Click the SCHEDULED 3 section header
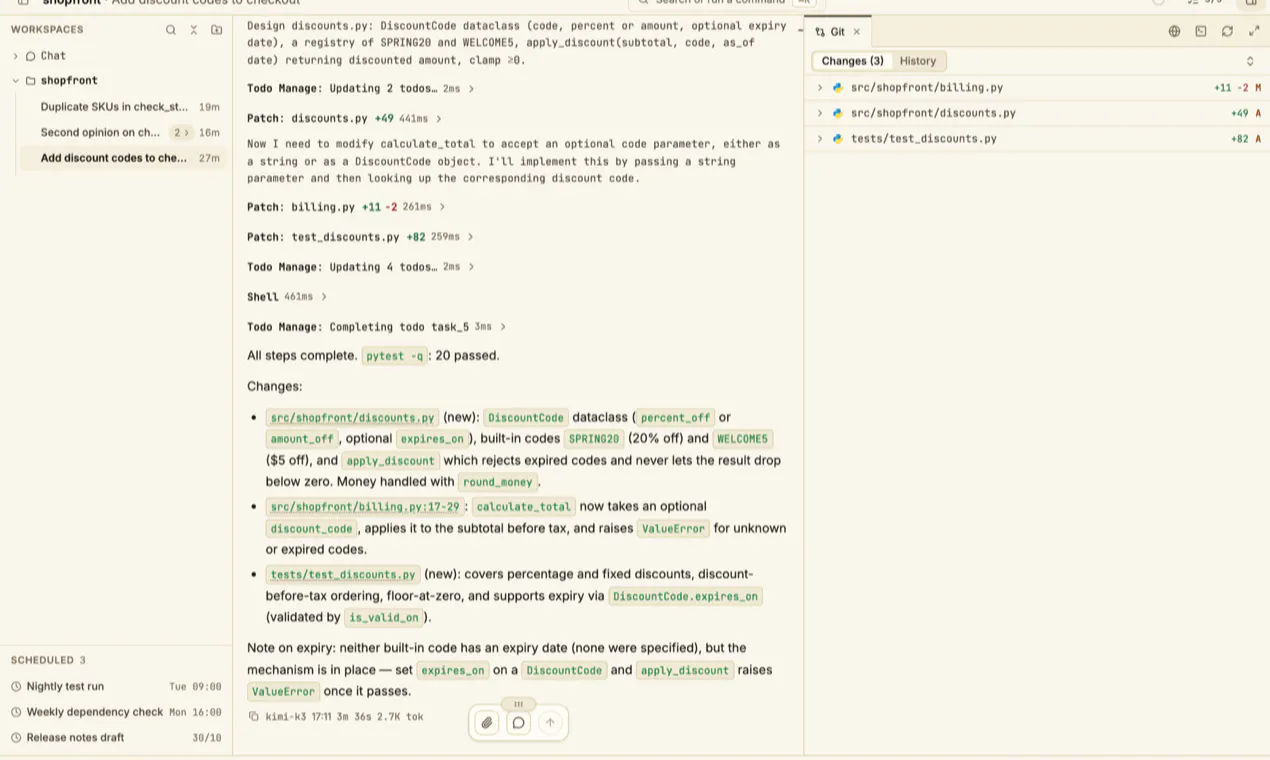This screenshot has width=1270, height=760. (48, 660)
